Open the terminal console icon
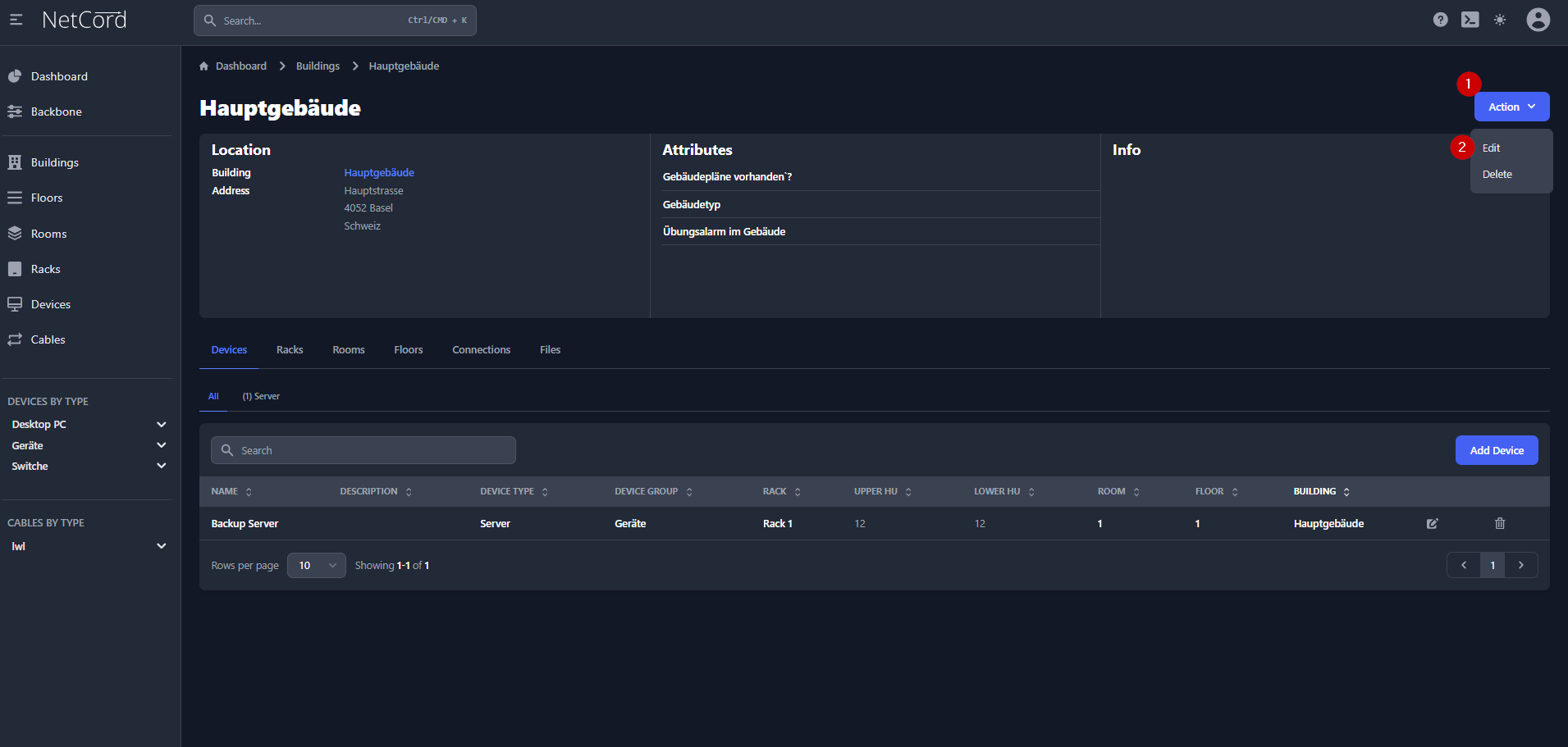The height and width of the screenshot is (747, 1568). click(x=1470, y=20)
